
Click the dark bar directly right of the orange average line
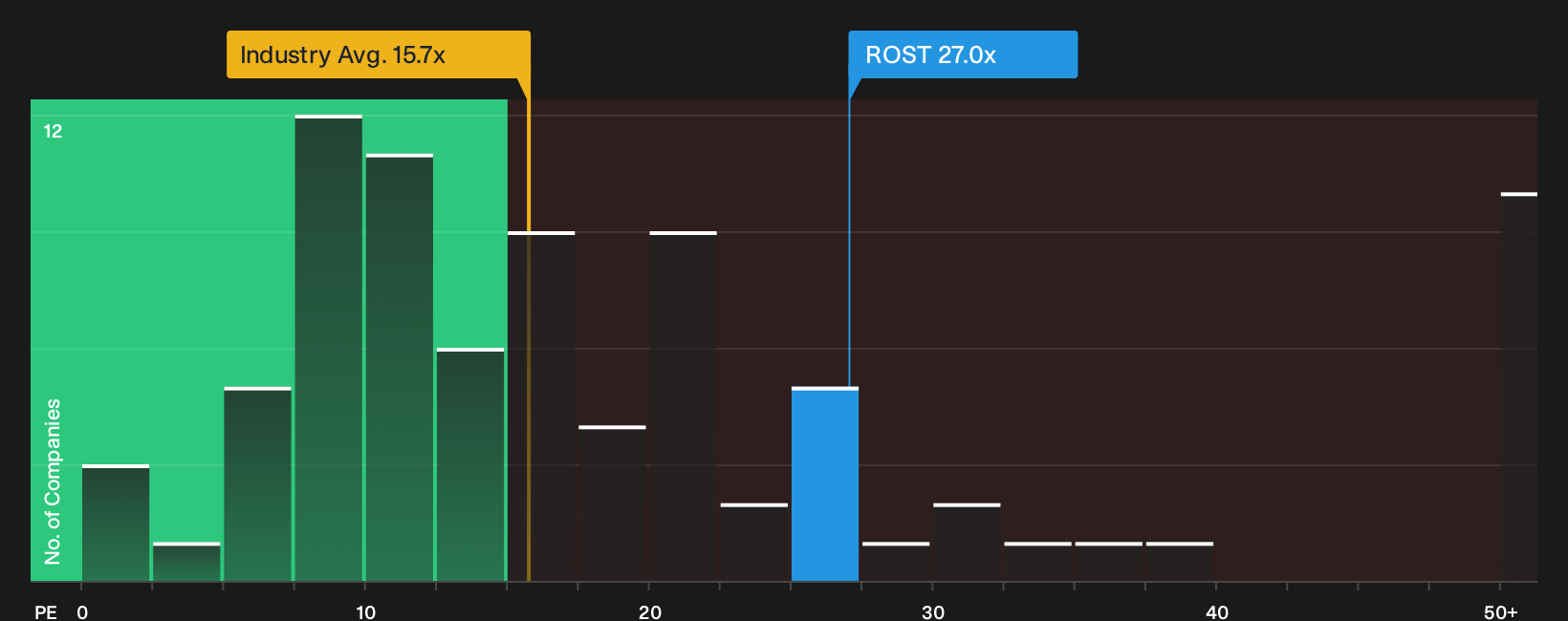pyautogui.click(x=541, y=406)
